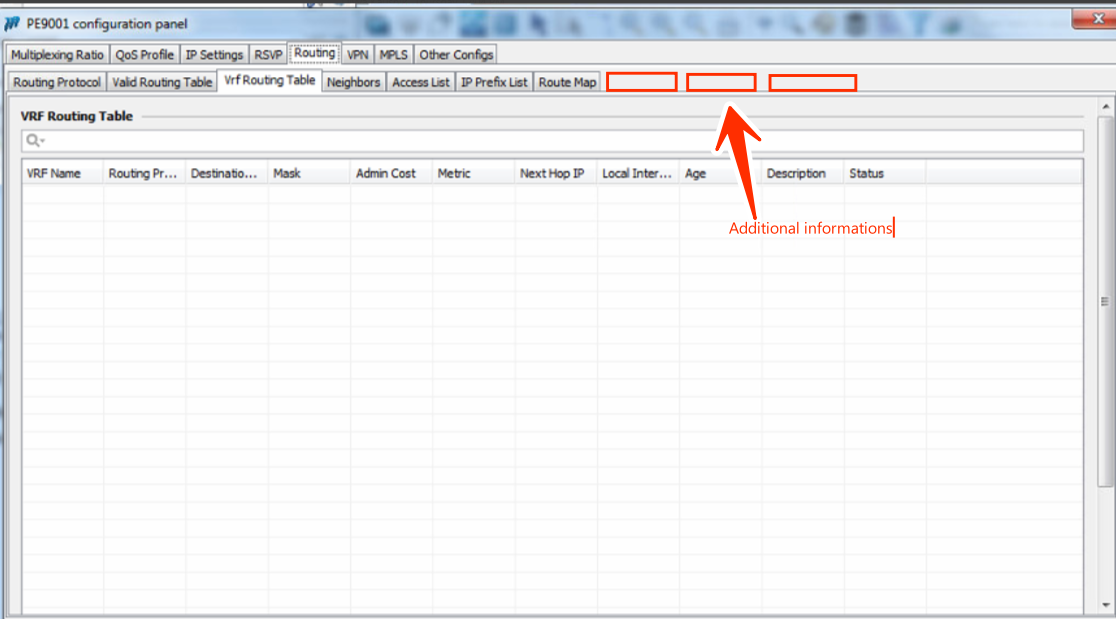Click the PE9001 window title icon
This screenshot has height=619, width=1116.
pyautogui.click(x=13, y=24)
